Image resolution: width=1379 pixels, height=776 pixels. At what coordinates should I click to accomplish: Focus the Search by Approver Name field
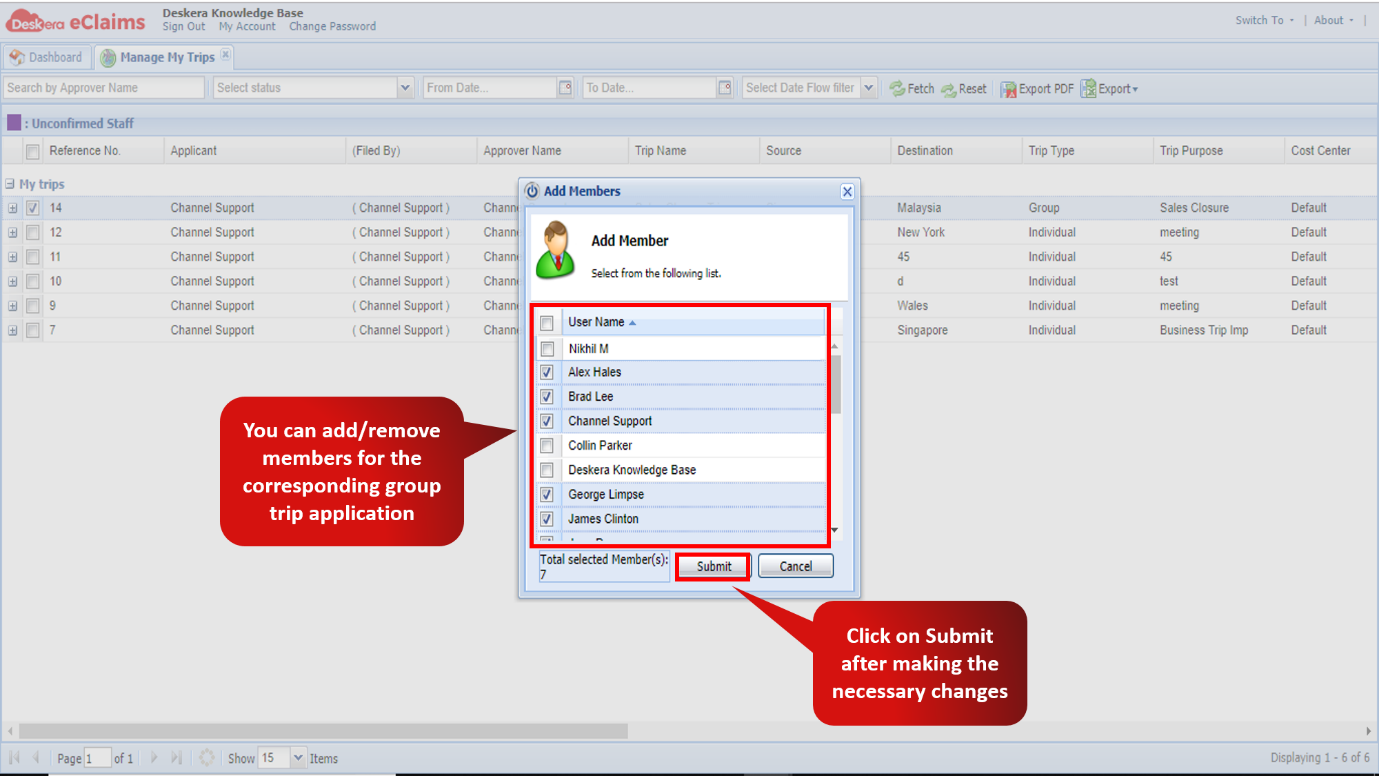pos(104,88)
